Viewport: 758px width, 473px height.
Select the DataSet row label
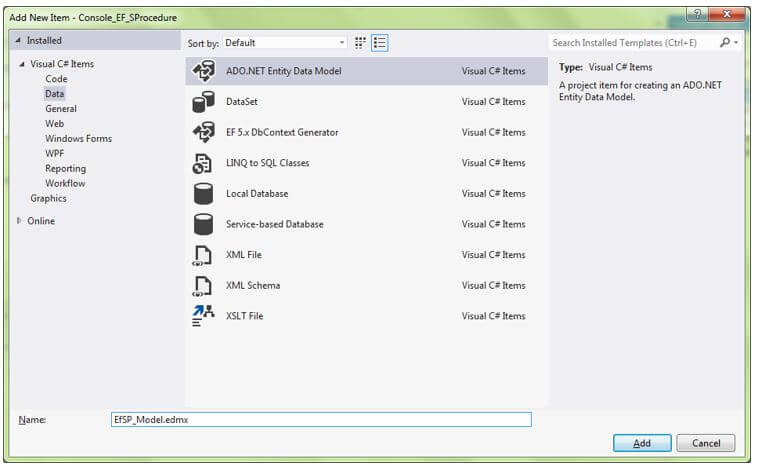pyautogui.click(x=242, y=102)
